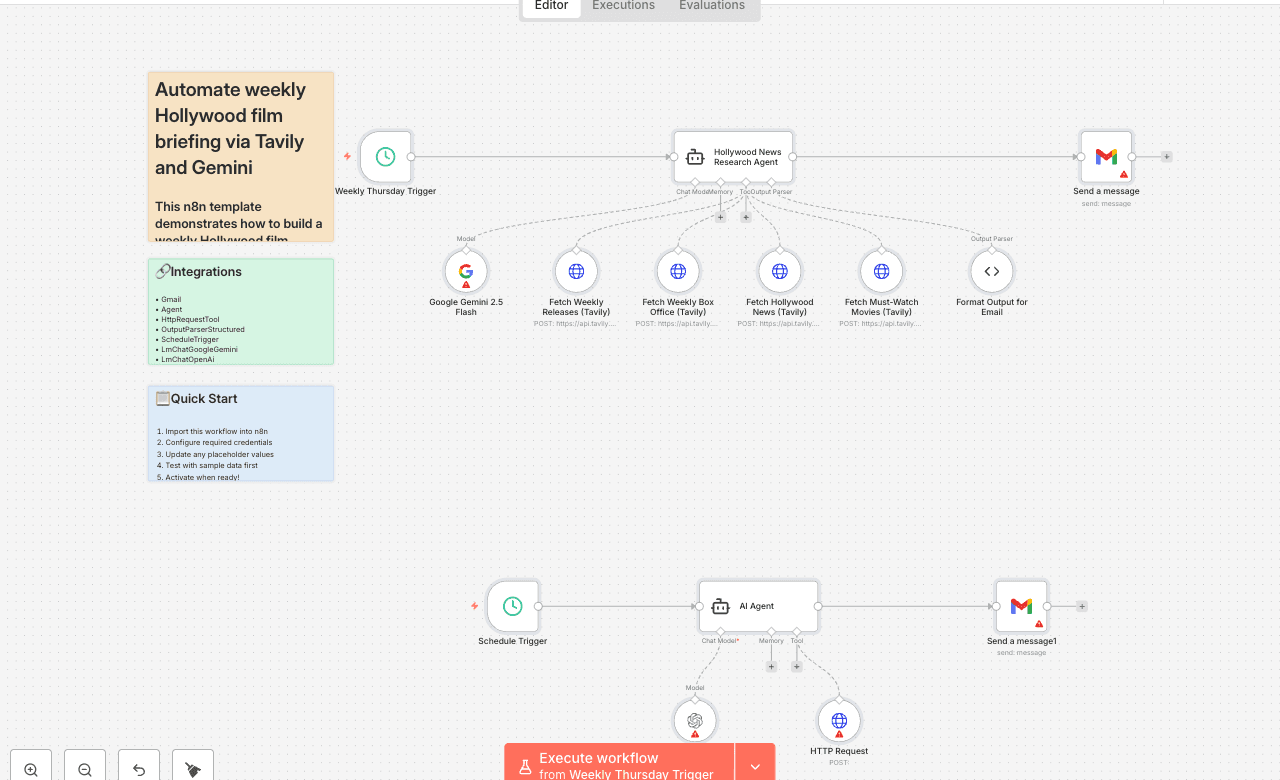The width and height of the screenshot is (1280, 780).
Task: Select the Fetch Must-Watch Movies (Tavily) node
Action: [x=881, y=270]
